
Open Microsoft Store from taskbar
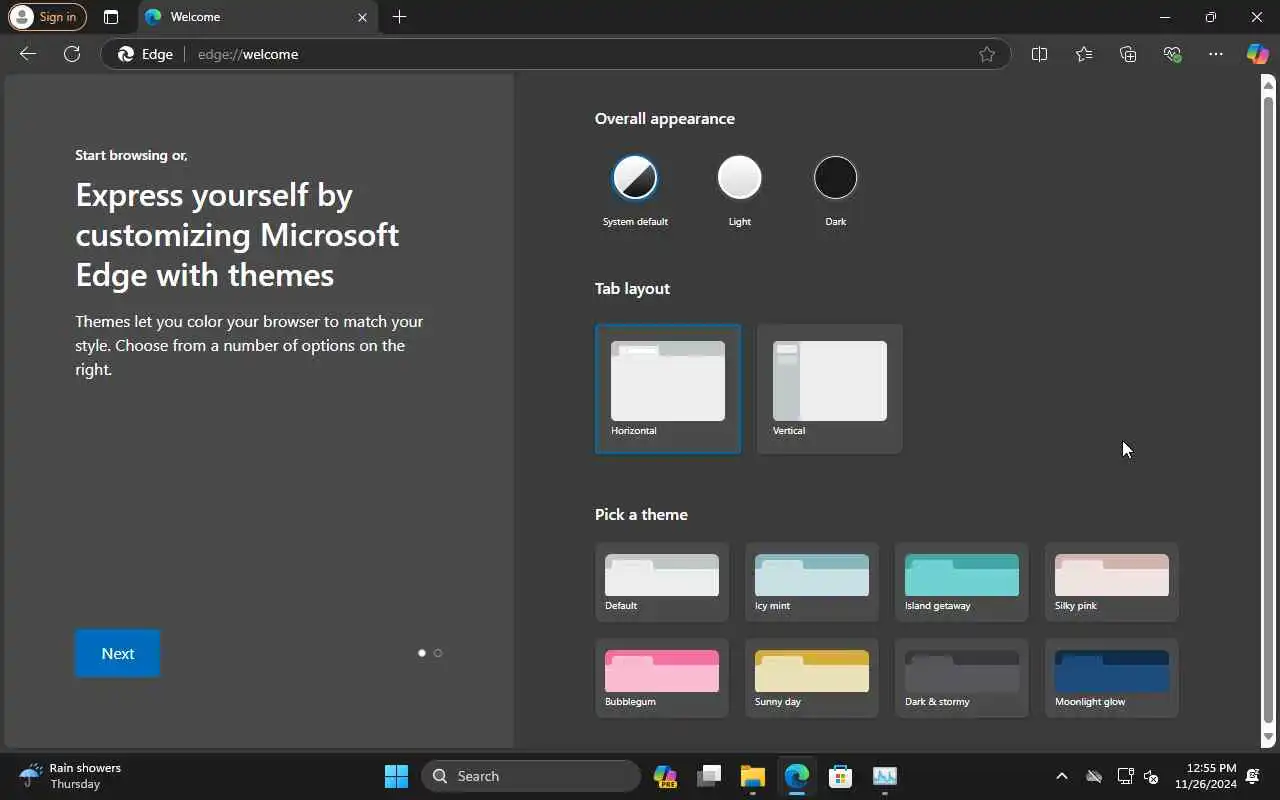pyautogui.click(x=841, y=776)
